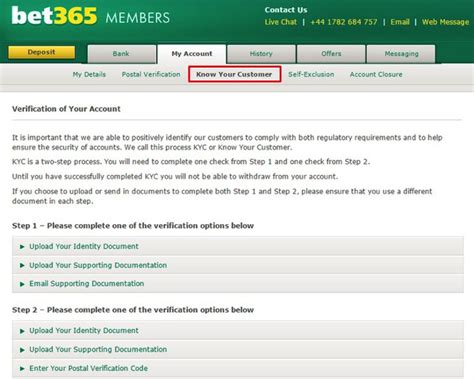Select the My Account tab
Image resolution: width=474 pixels, height=379 pixels.
click(192, 54)
